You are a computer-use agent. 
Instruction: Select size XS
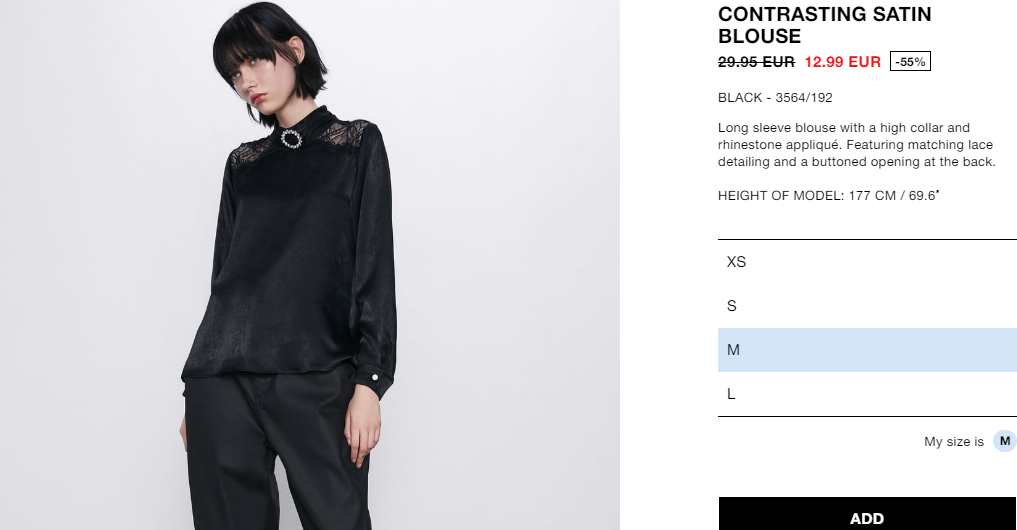coord(867,262)
